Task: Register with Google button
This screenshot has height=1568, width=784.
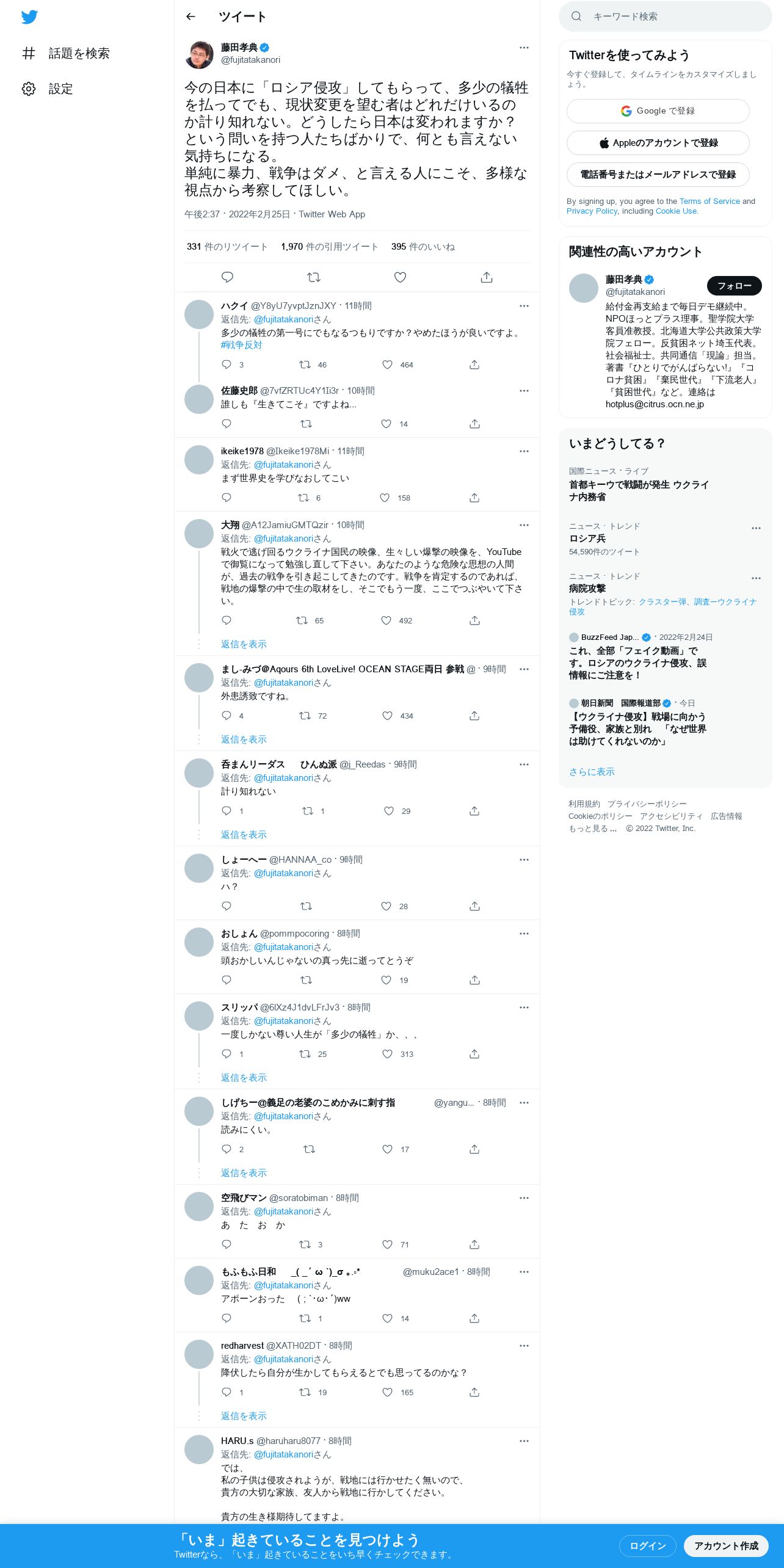Action: pyautogui.click(x=658, y=111)
